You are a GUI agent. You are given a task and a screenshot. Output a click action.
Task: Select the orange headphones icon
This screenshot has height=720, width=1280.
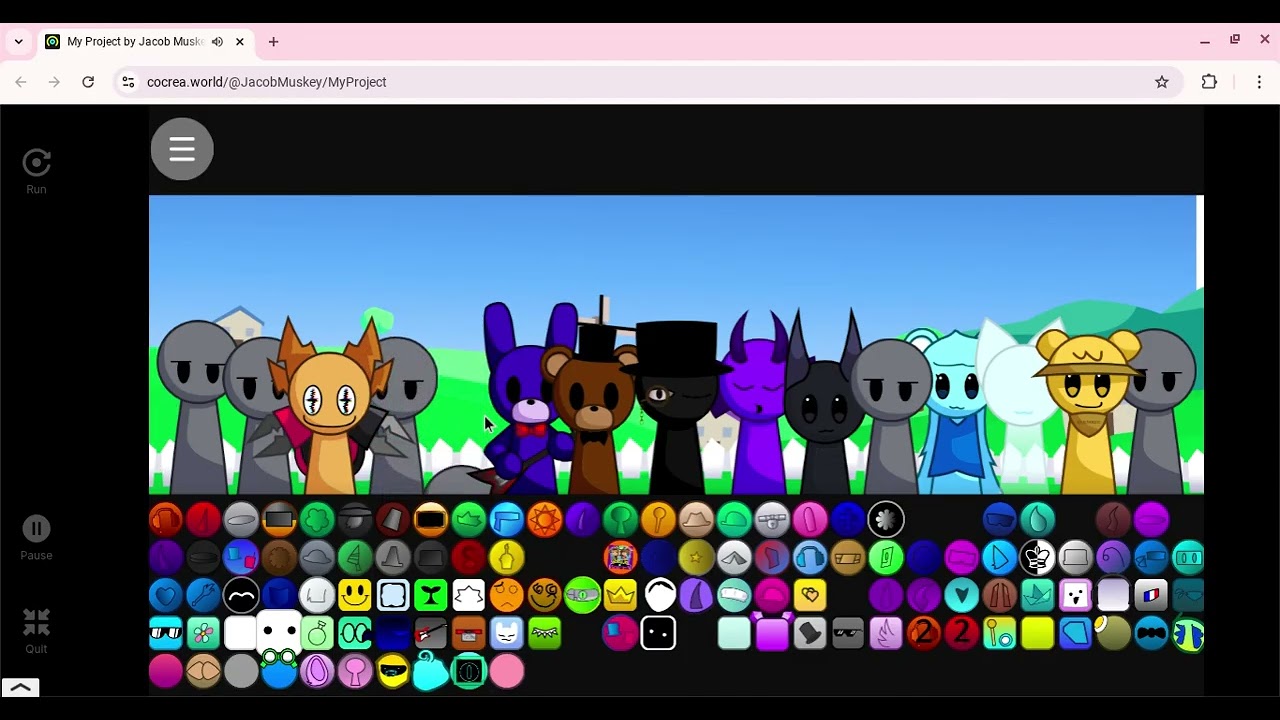coord(166,519)
